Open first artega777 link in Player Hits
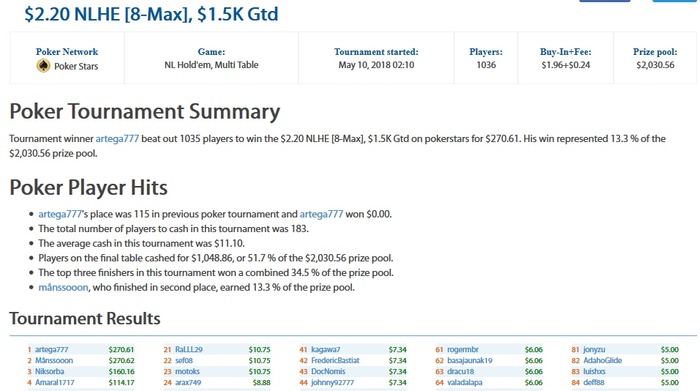 point(60,214)
